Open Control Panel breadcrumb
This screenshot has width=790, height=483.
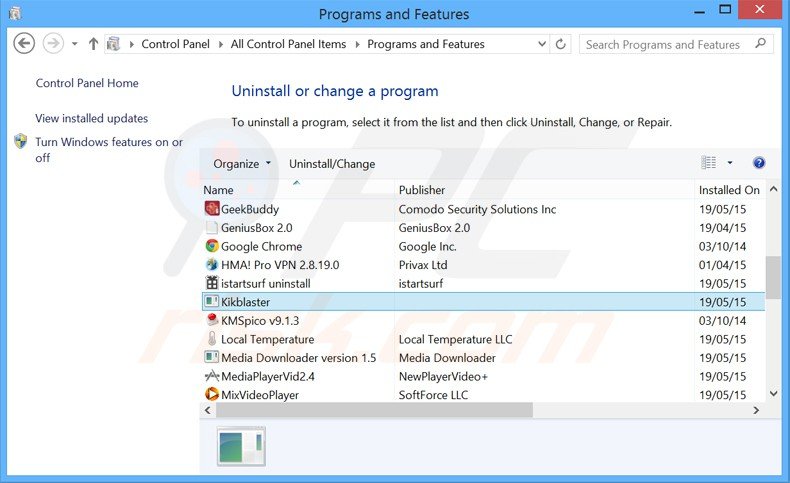(175, 44)
